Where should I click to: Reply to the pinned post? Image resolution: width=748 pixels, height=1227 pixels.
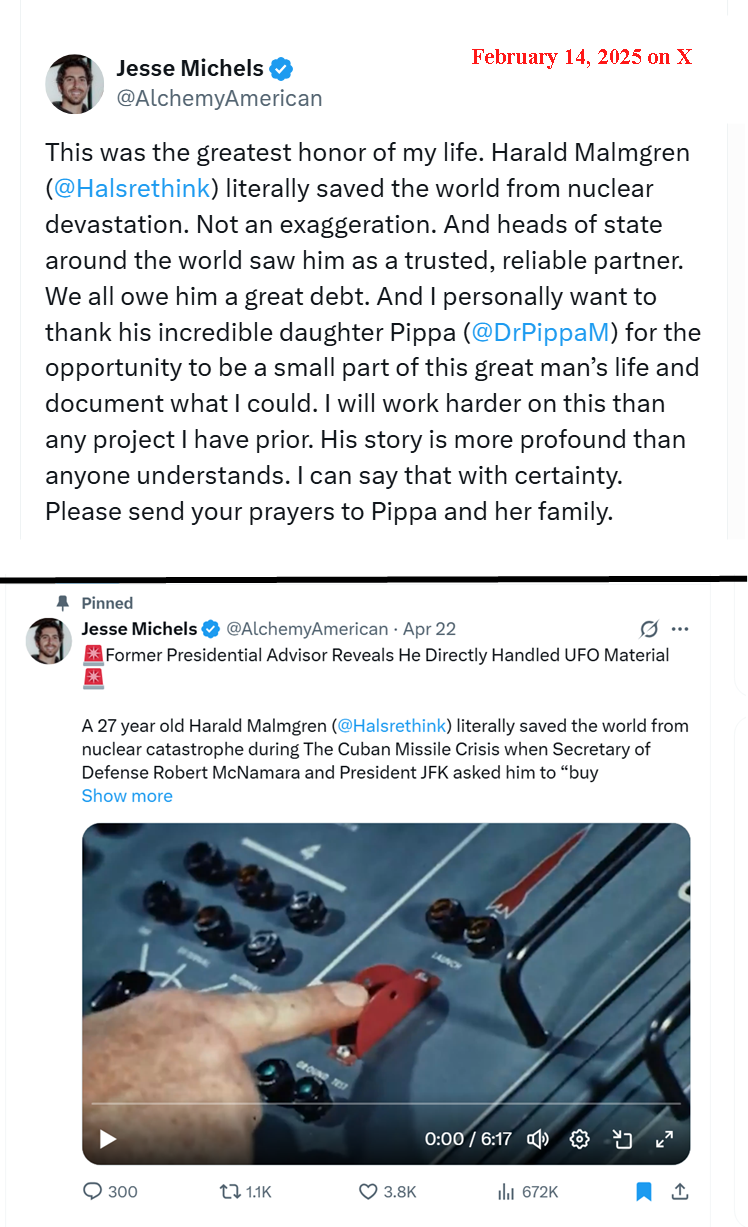coord(110,1192)
